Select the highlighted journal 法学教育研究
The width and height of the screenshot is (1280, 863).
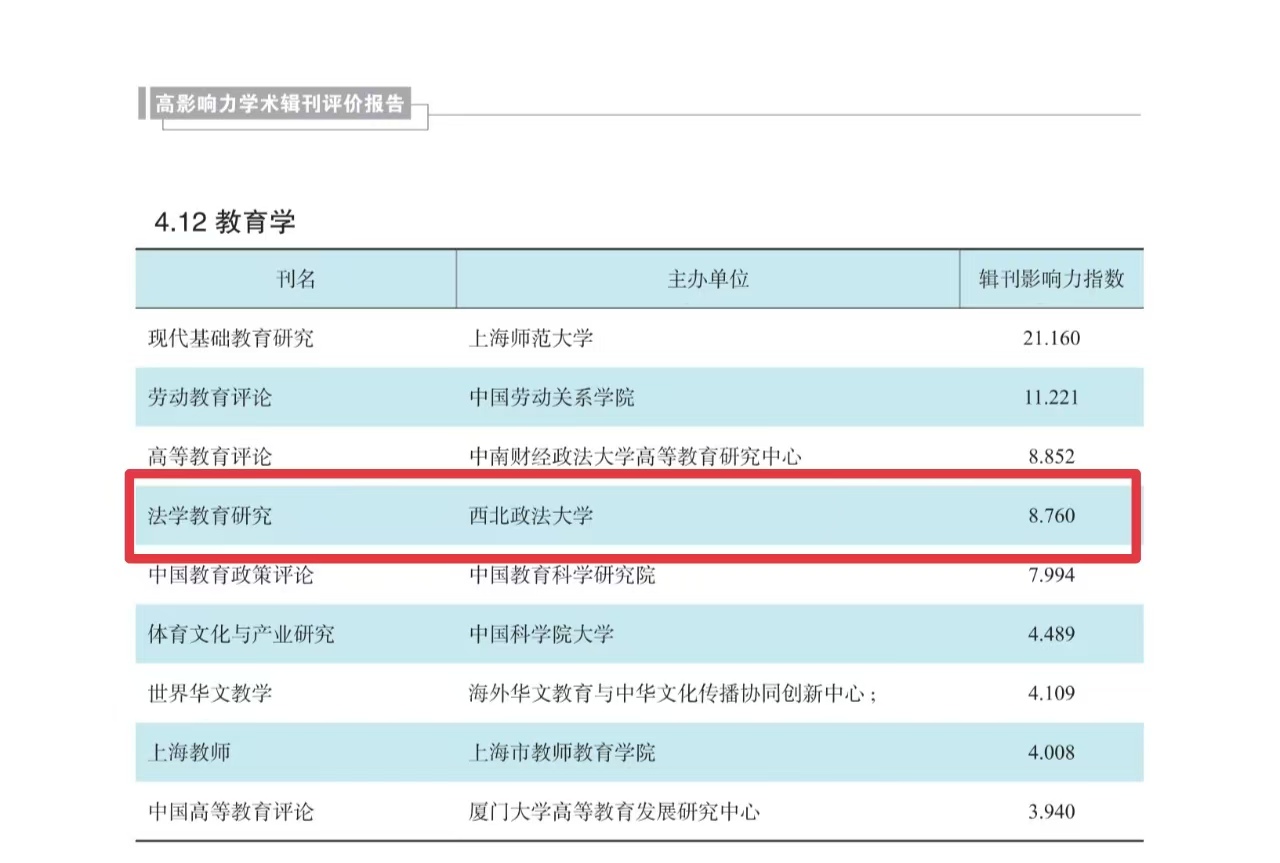pyautogui.click(x=210, y=517)
